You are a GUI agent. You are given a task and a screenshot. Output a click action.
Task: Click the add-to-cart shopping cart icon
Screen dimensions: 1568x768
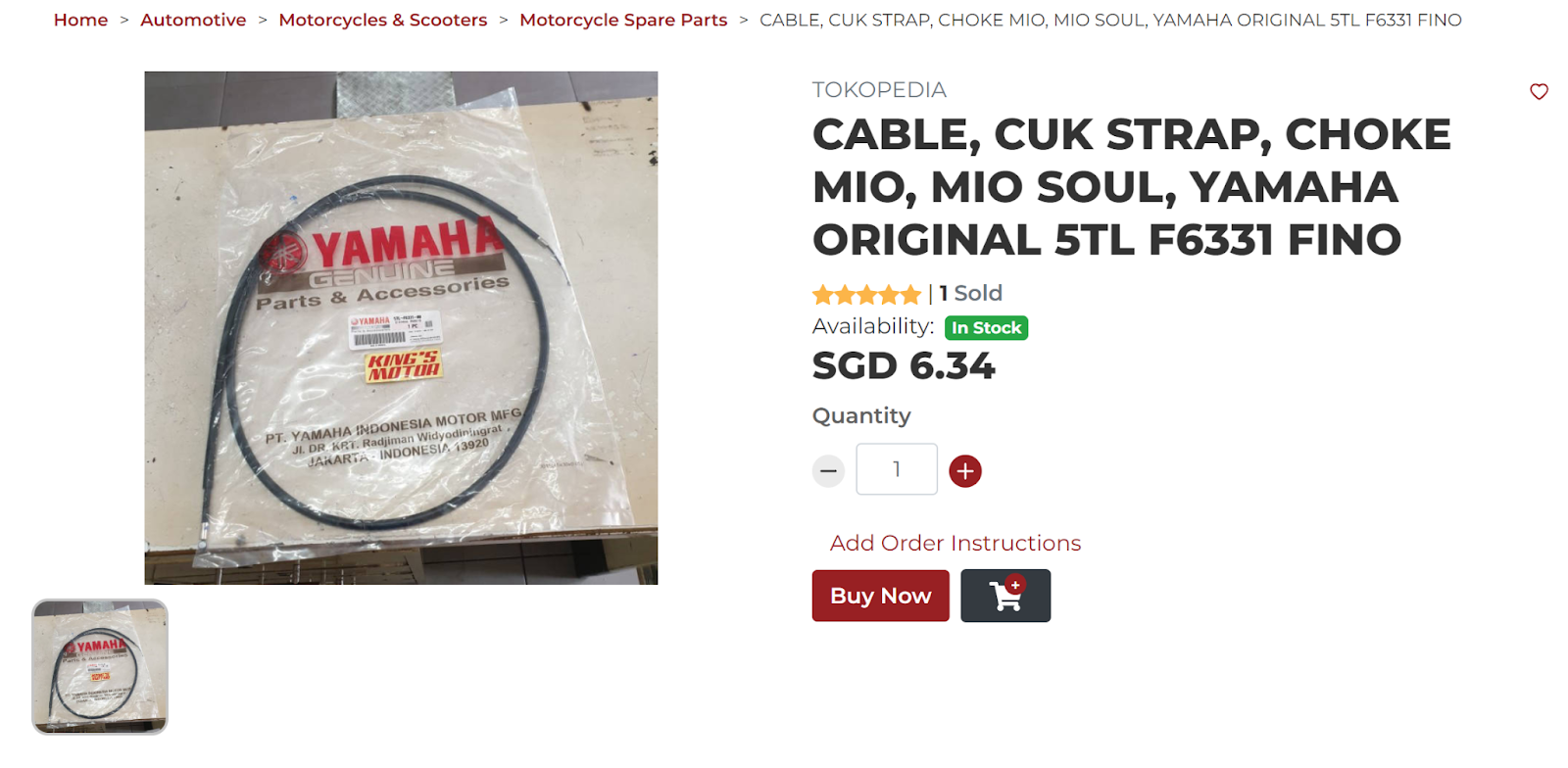click(1005, 596)
